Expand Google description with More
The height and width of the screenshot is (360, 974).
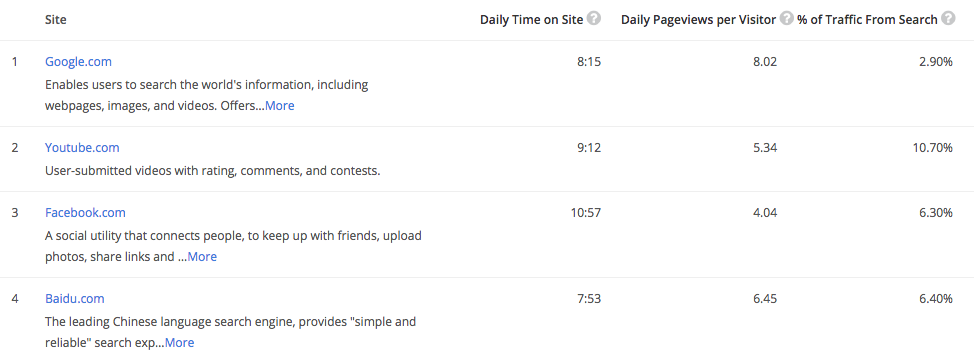point(280,106)
